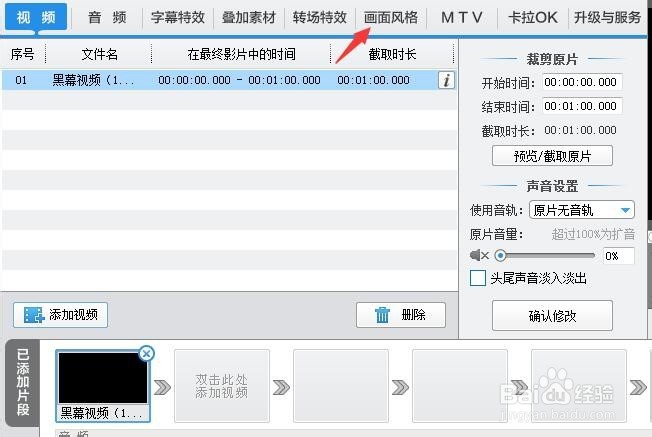Switch to the 音频 tab

coord(107,17)
